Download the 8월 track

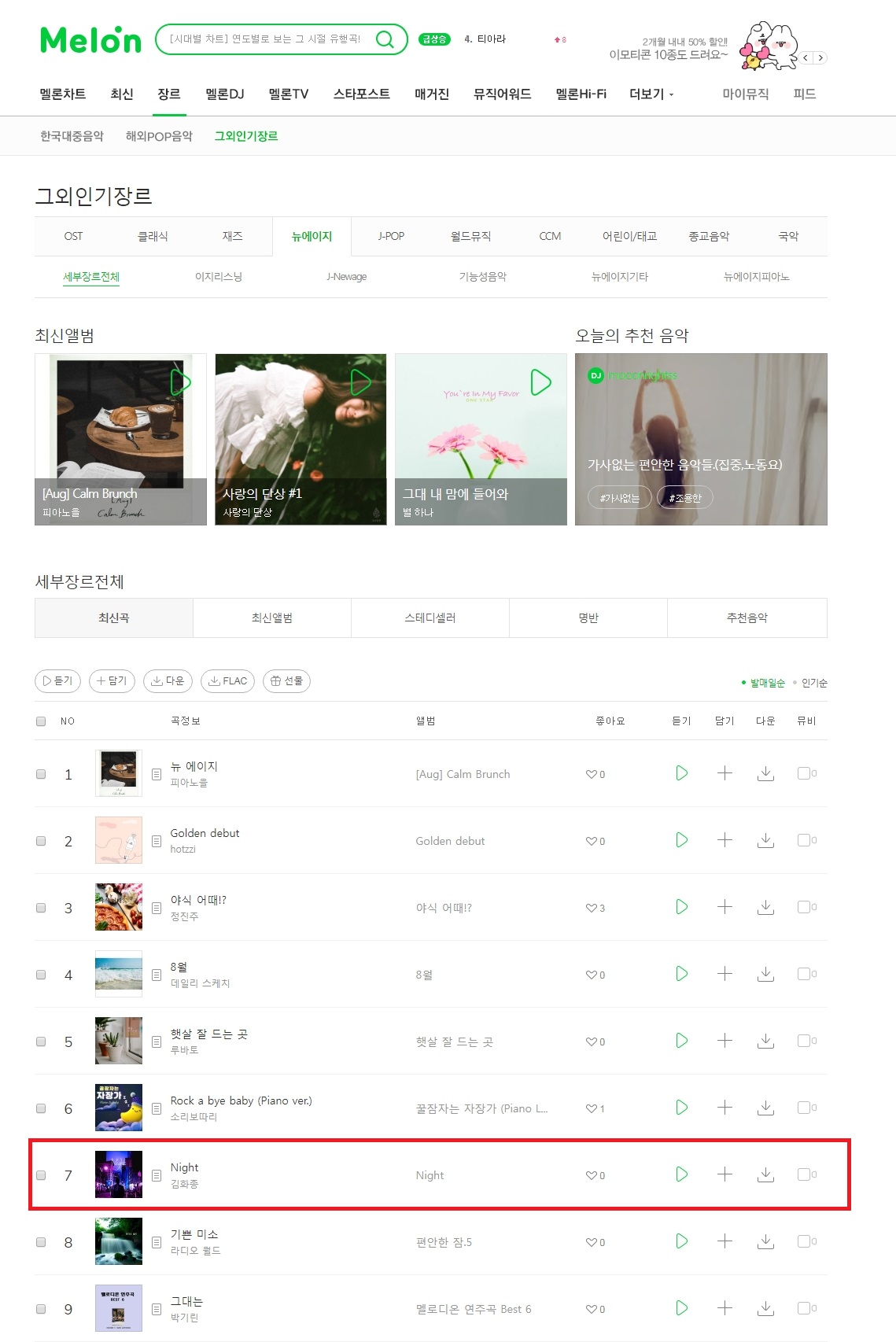pos(765,974)
